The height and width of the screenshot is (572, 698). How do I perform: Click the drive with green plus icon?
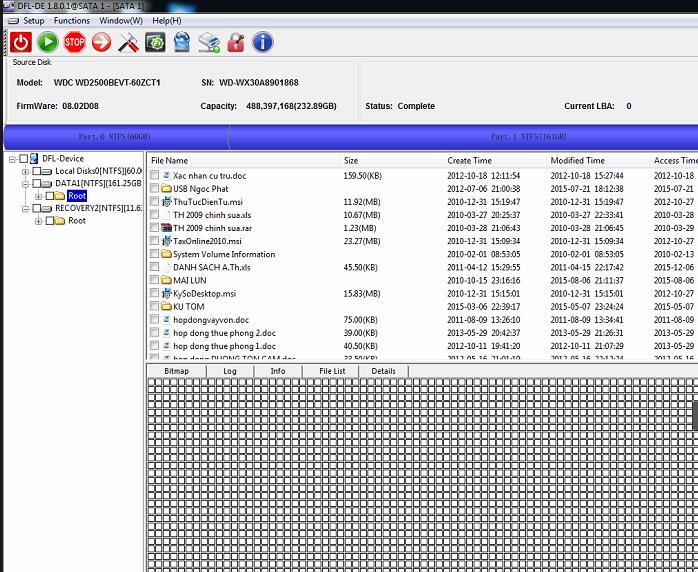point(209,43)
